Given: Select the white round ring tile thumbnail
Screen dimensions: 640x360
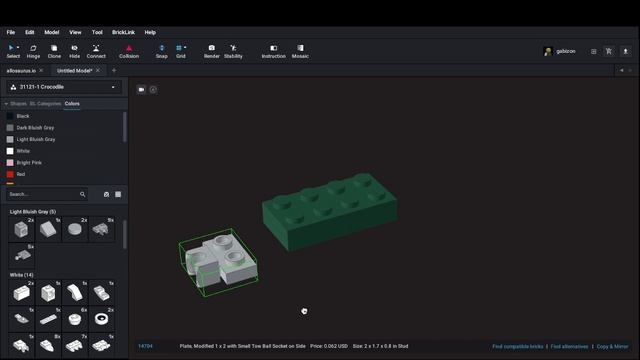Looking at the screenshot, I should (x=102, y=319).
